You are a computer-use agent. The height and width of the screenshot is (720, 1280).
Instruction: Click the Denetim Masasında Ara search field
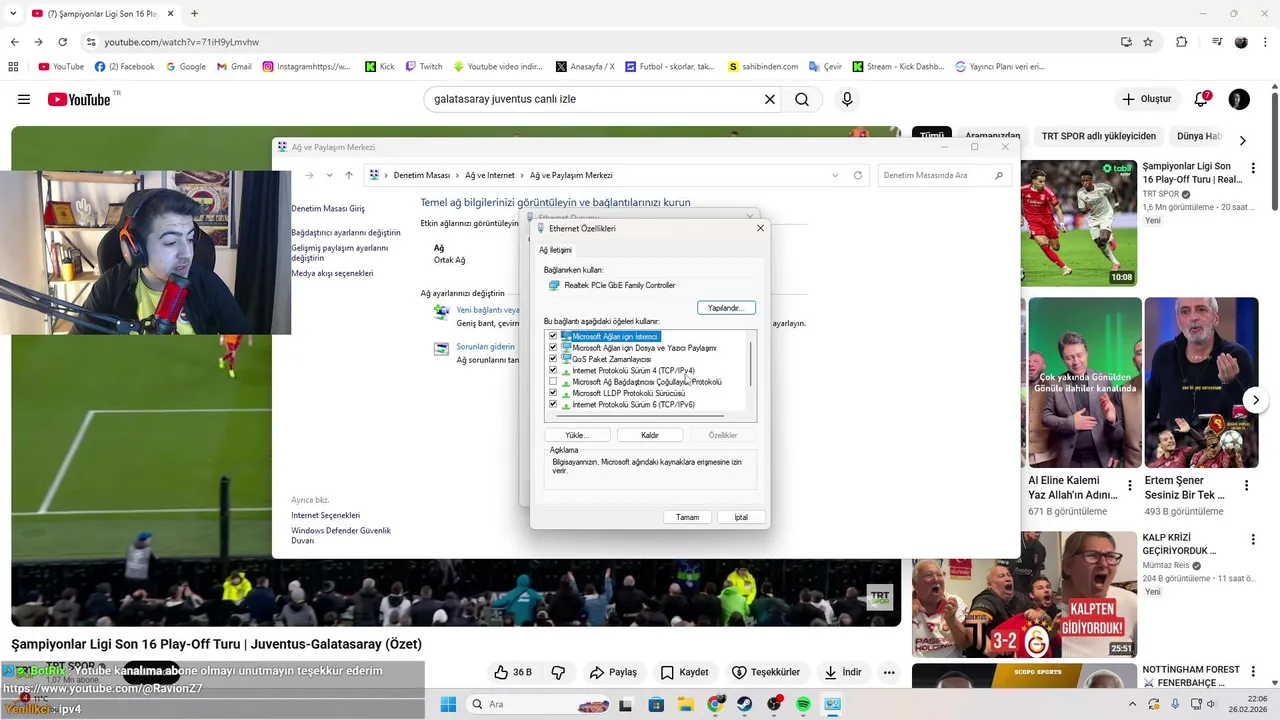[x=943, y=175]
